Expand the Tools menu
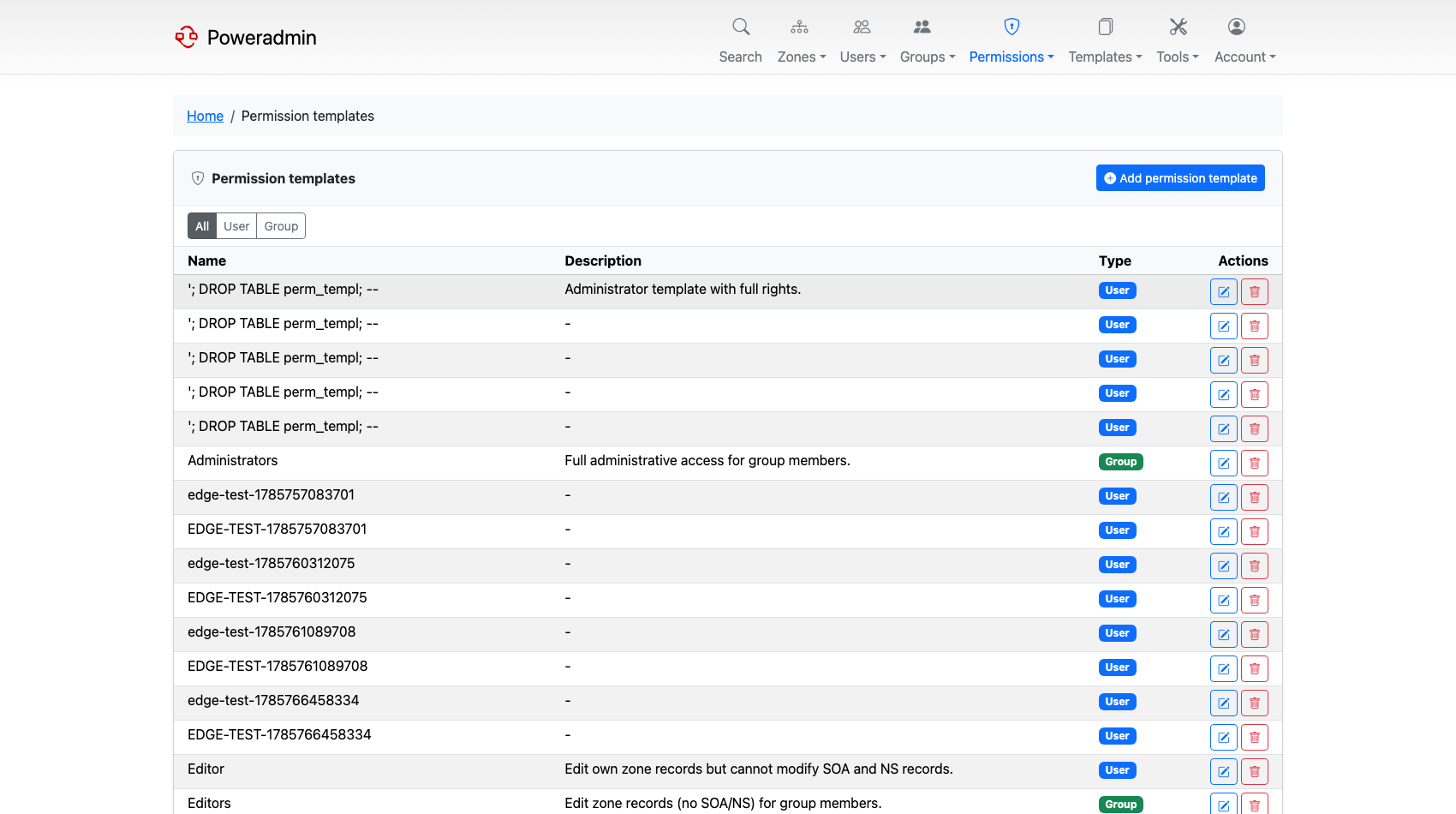Image resolution: width=1456 pixels, height=814 pixels. [x=1178, y=40]
